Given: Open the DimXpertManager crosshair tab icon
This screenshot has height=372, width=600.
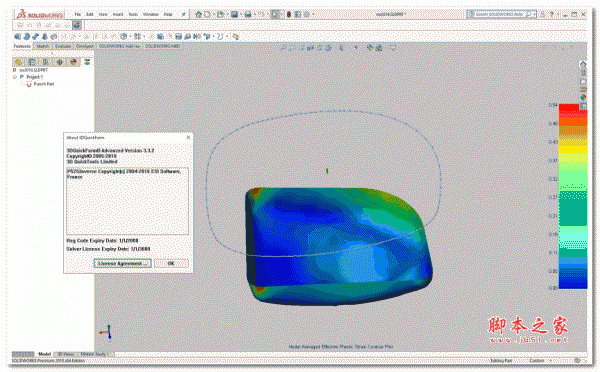Looking at the screenshot, I should click(60, 62).
